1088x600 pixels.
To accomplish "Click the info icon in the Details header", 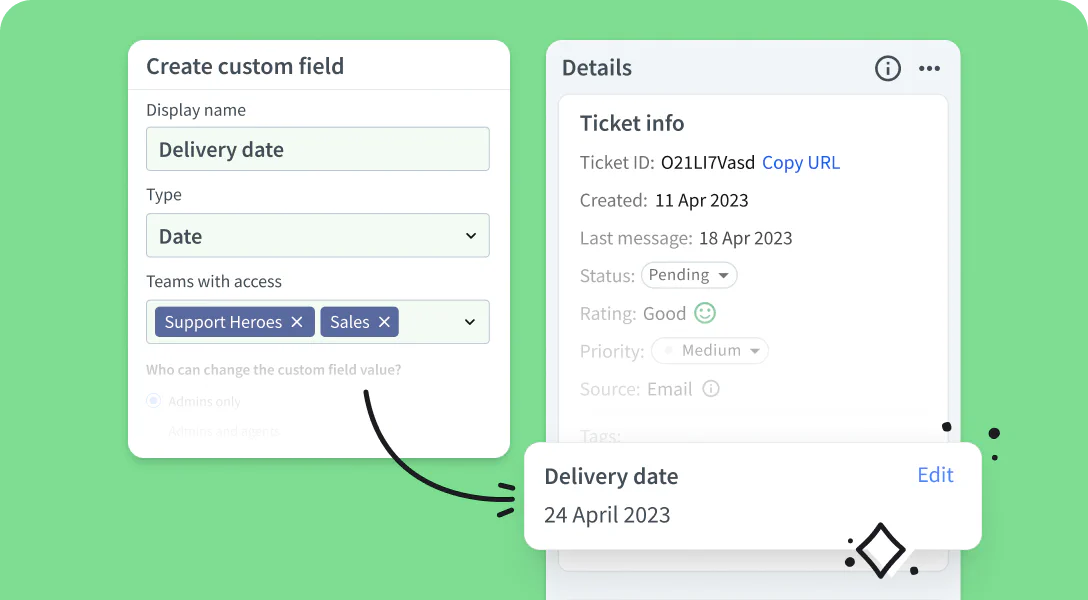I will 887,69.
